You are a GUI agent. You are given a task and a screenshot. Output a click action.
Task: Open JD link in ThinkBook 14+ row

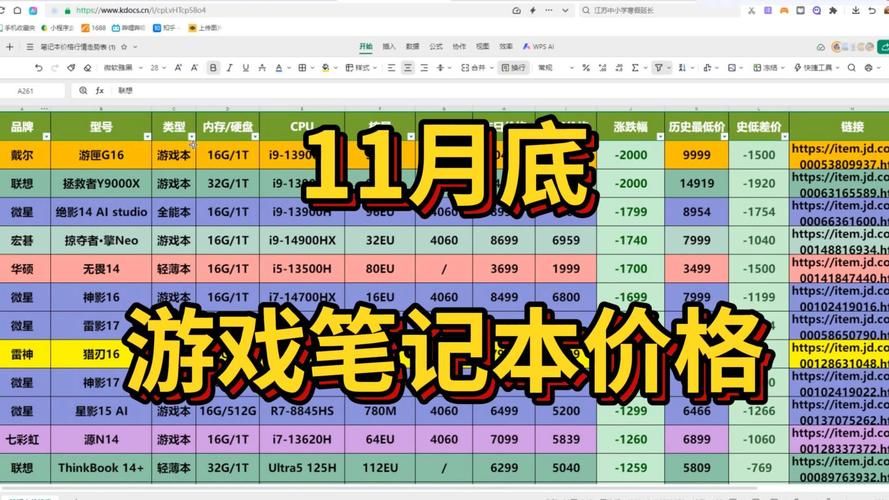(x=840, y=468)
